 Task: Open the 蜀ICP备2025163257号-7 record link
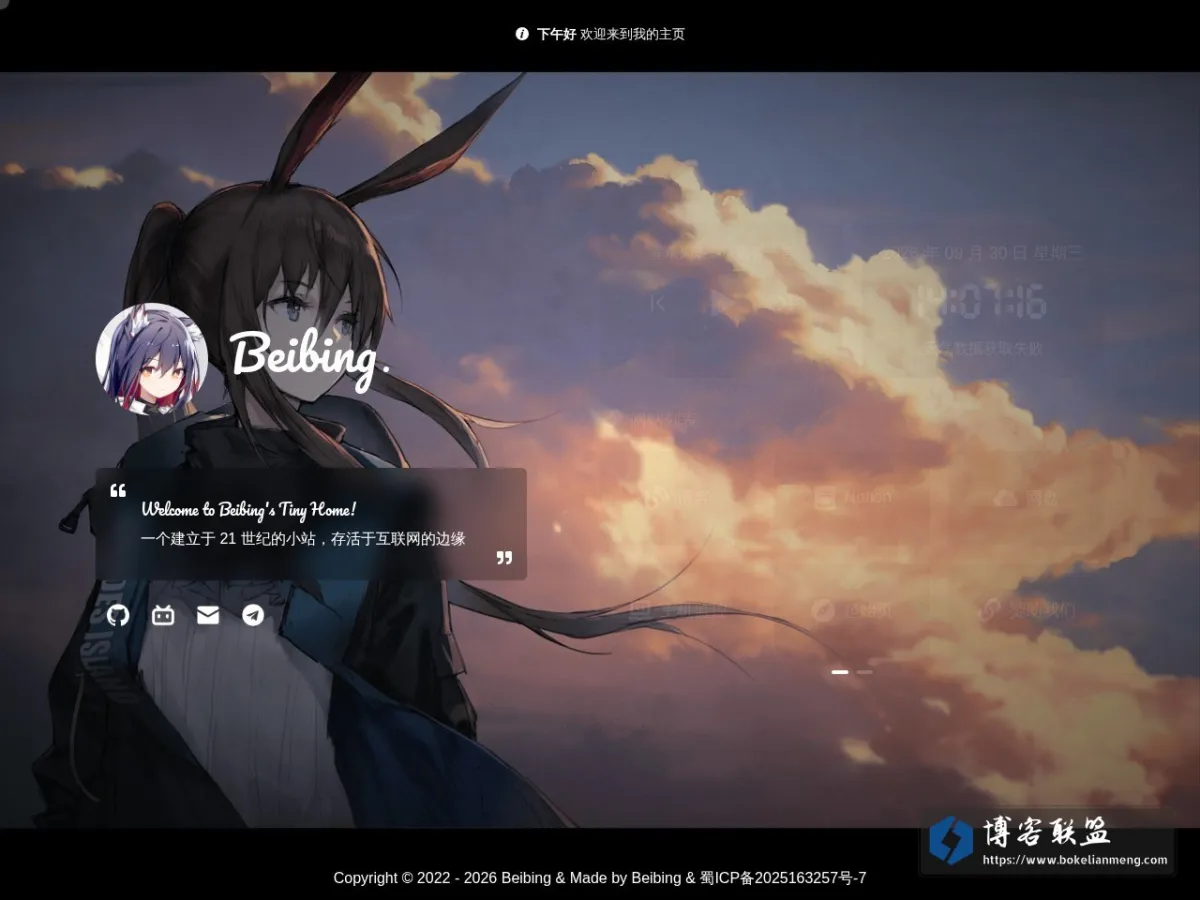click(x=783, y=878)
